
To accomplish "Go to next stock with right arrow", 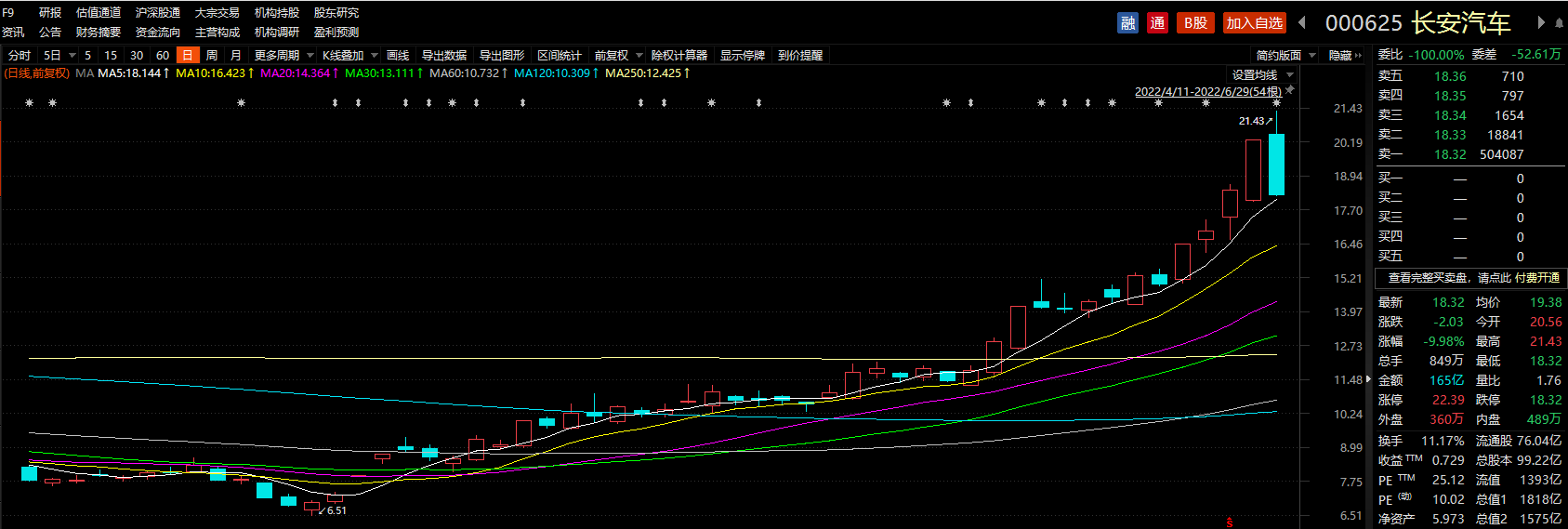I will point(1541,23).
